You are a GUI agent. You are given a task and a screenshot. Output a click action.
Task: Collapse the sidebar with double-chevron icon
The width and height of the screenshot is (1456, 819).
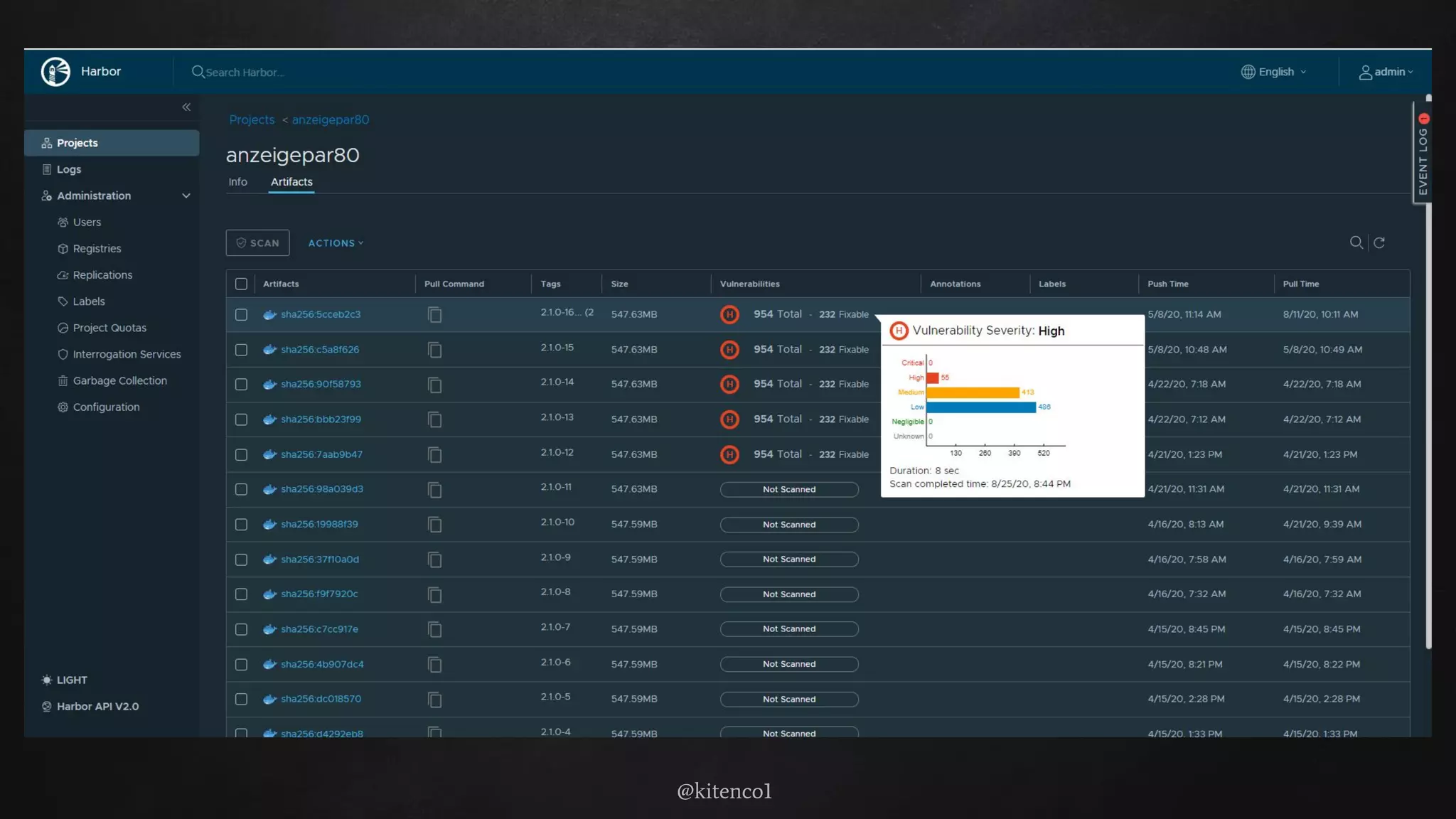pyautogui.click(x=186, y=107)
